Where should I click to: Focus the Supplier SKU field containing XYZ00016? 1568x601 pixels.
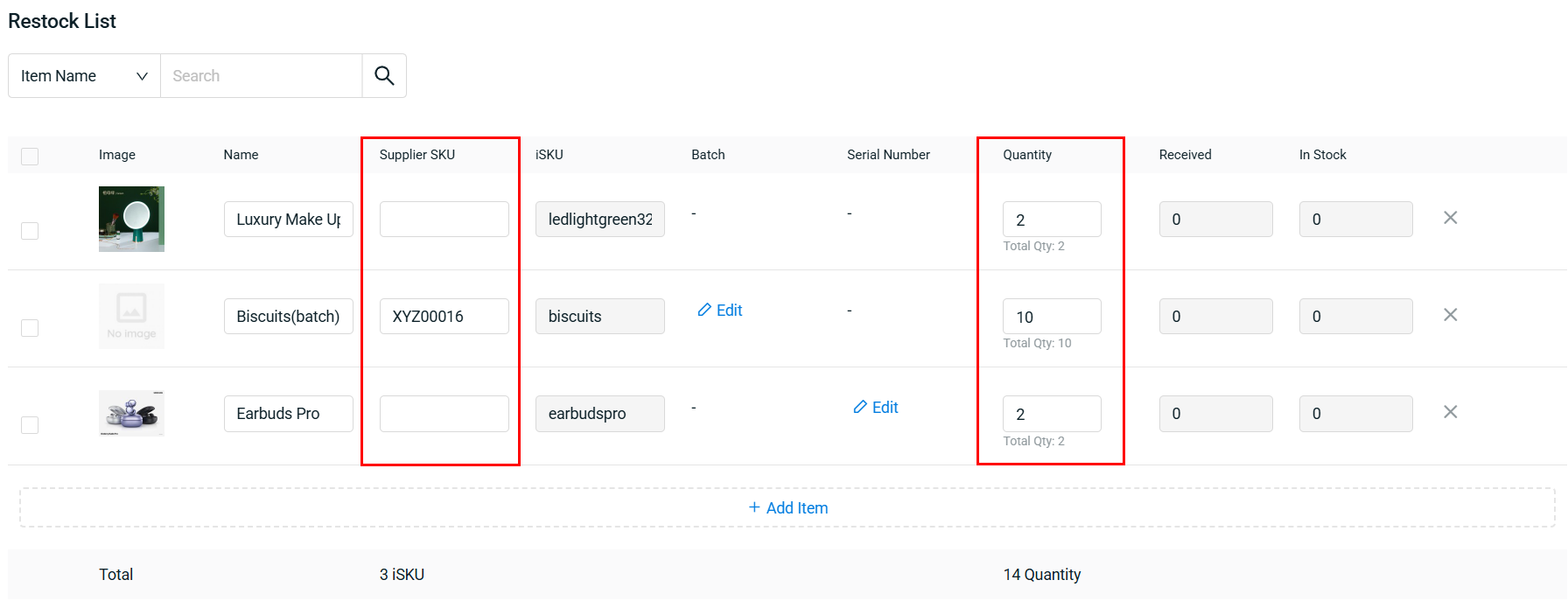point(444,317)
